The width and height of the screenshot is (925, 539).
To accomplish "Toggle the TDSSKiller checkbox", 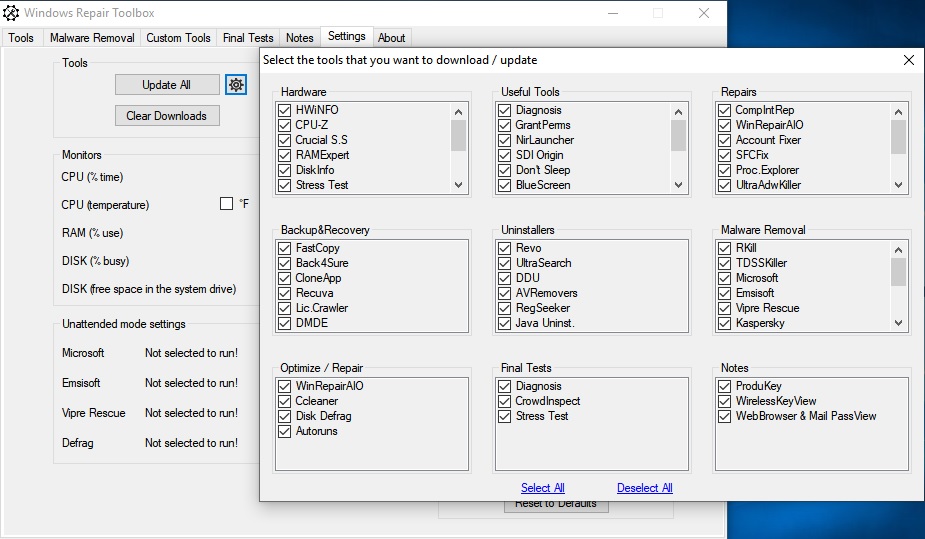I will click(x=724, y=263).
